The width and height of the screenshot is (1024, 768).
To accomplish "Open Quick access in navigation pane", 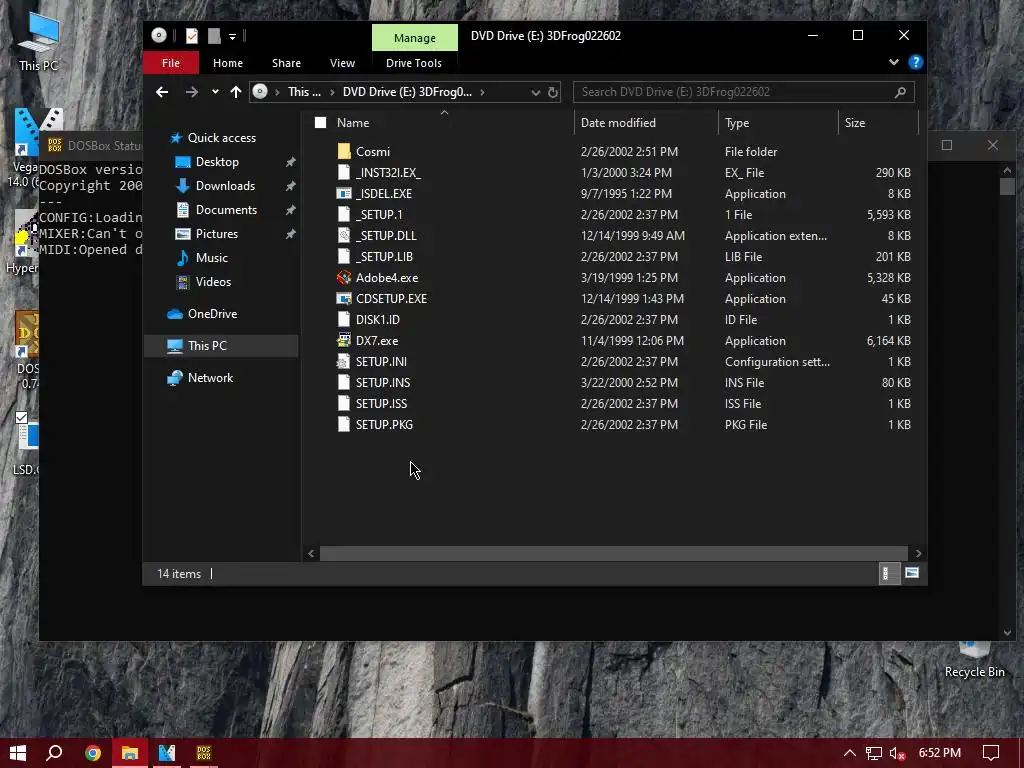I will click(x=221, y=138).
